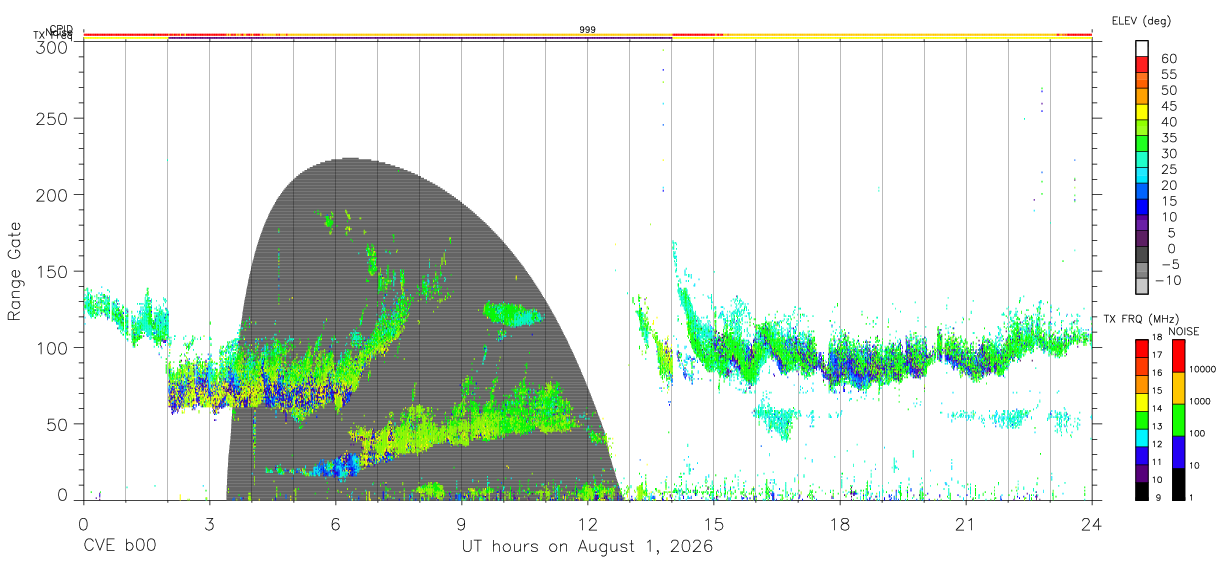This screenshot has height=567, width=1228.
Task: Click the '50' tick label on Range Gate axis
Action: [57, 424]
